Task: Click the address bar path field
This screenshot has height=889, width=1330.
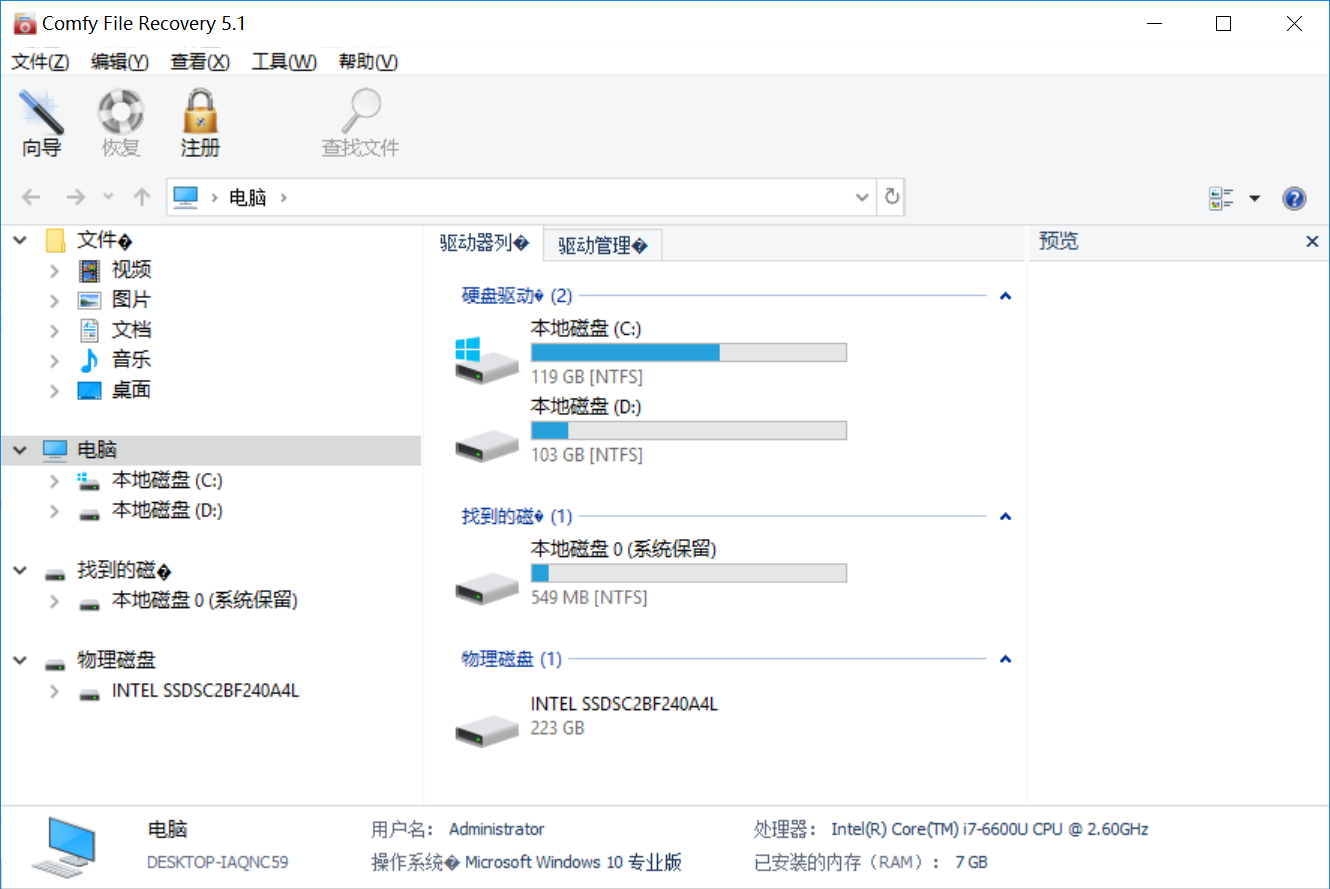Action: pyautogui.click(x=521, y=197)
